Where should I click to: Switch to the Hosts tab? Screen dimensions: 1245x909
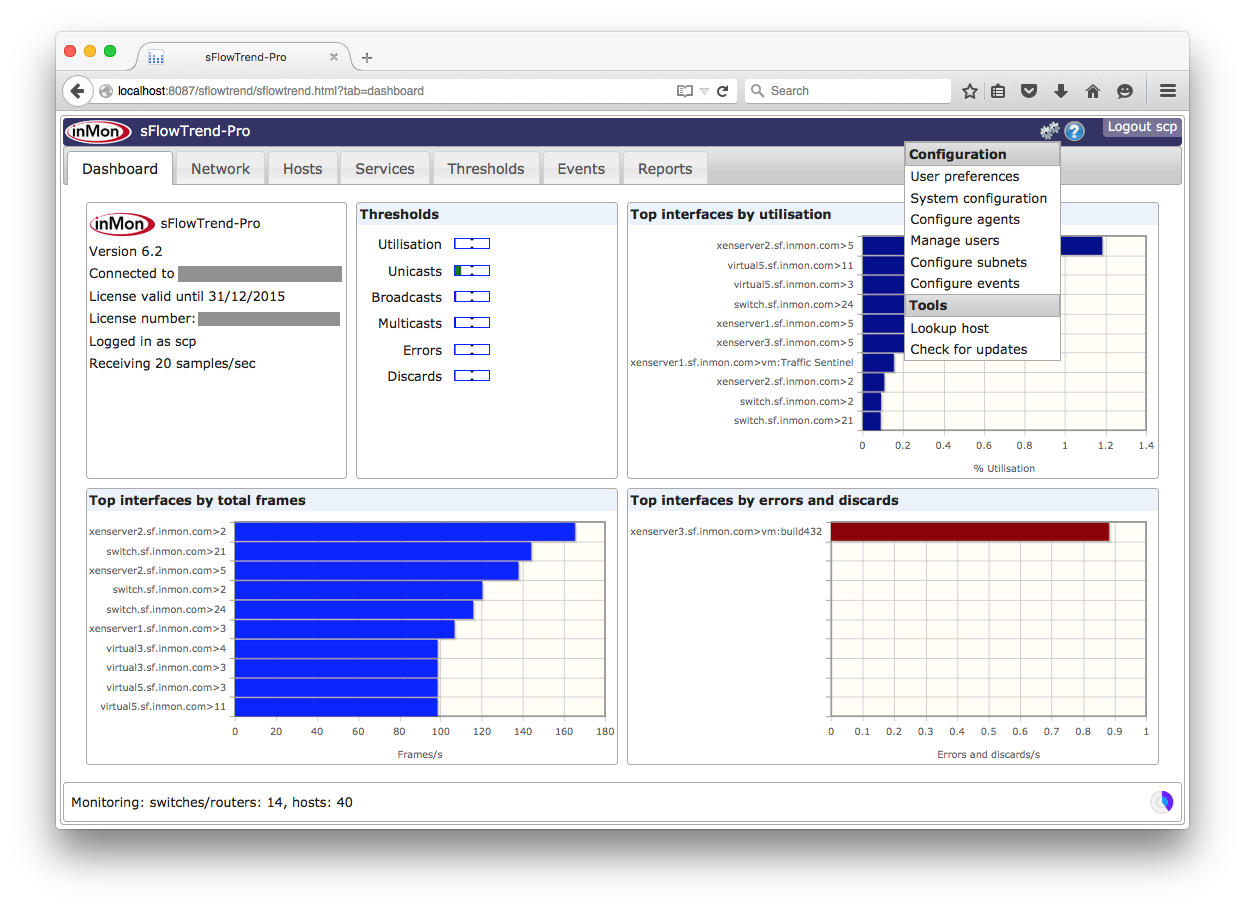pyautogui.click(x=303, y=168)
